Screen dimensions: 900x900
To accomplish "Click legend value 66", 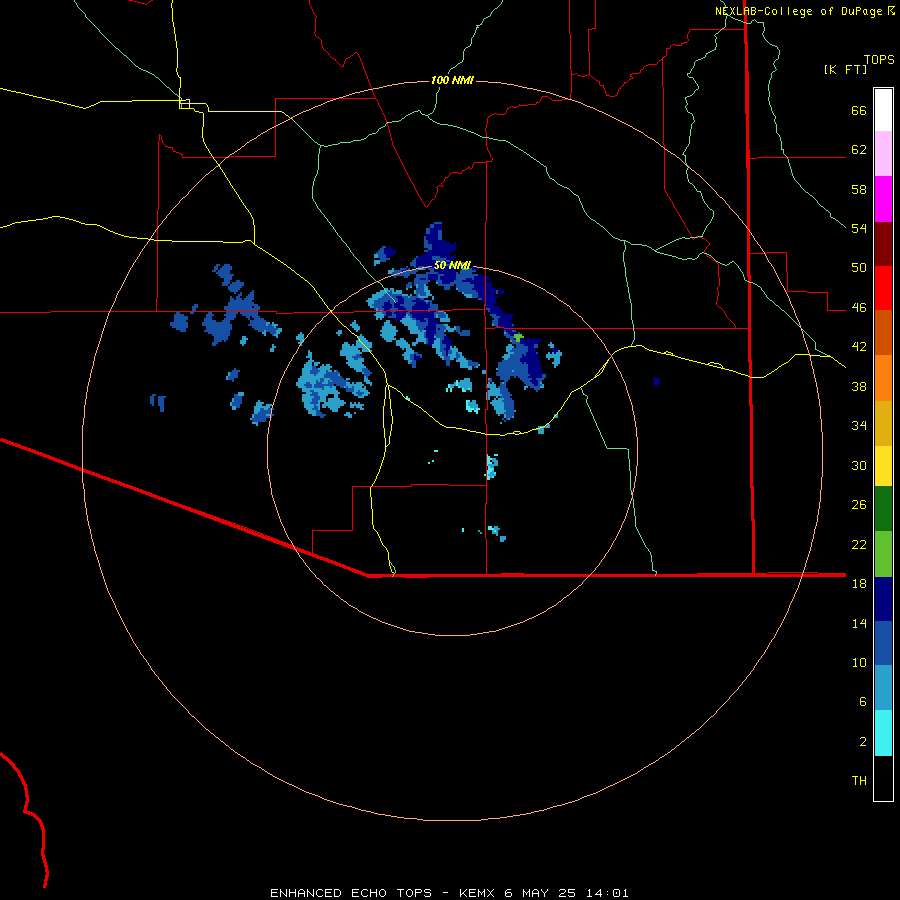I will coord(859,111).
